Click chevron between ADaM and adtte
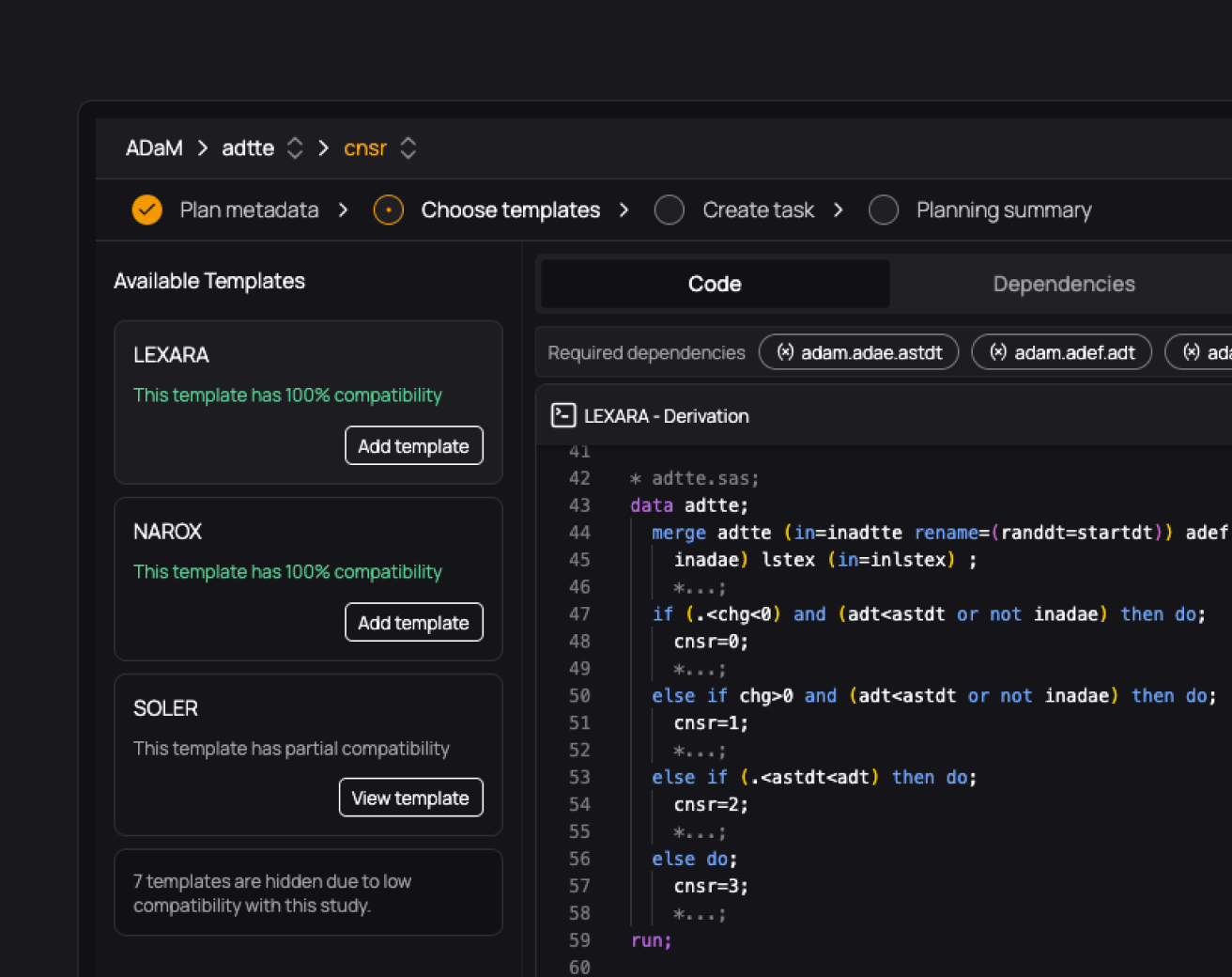Screen dimensions: 1232x977 [203, 148]
